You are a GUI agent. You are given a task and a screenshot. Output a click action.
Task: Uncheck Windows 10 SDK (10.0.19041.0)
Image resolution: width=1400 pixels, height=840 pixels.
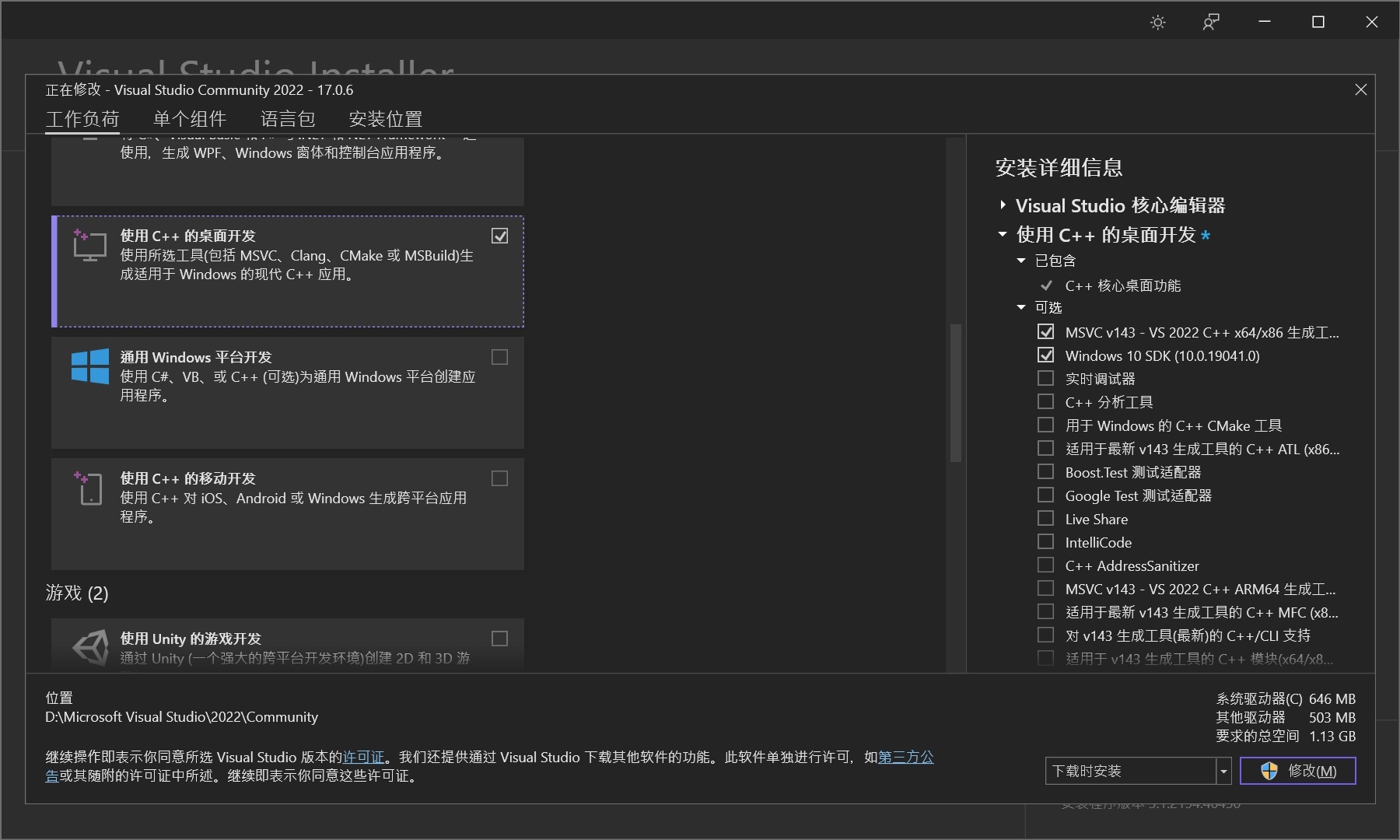coord(1046,355)
